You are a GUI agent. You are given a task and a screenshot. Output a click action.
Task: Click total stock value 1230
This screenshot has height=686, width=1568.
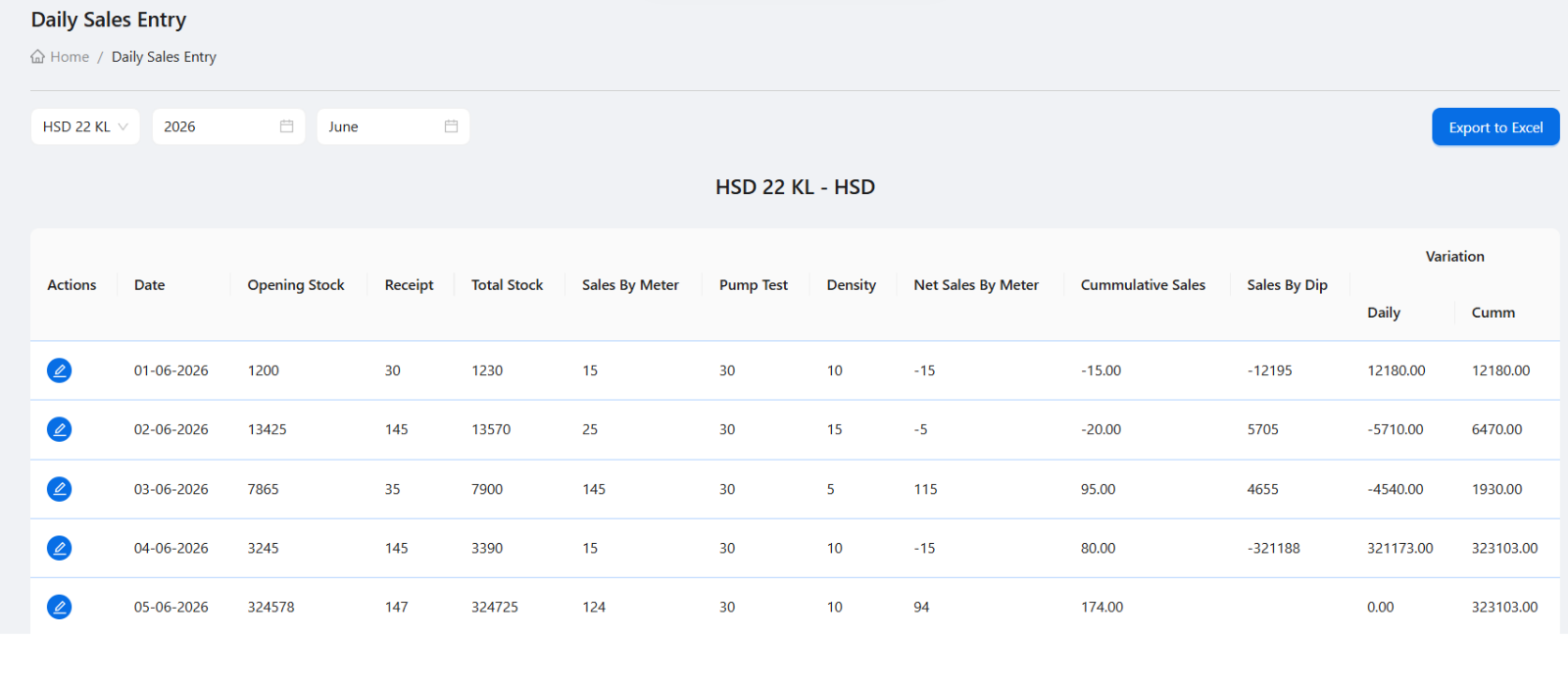(x=487, y=370)
